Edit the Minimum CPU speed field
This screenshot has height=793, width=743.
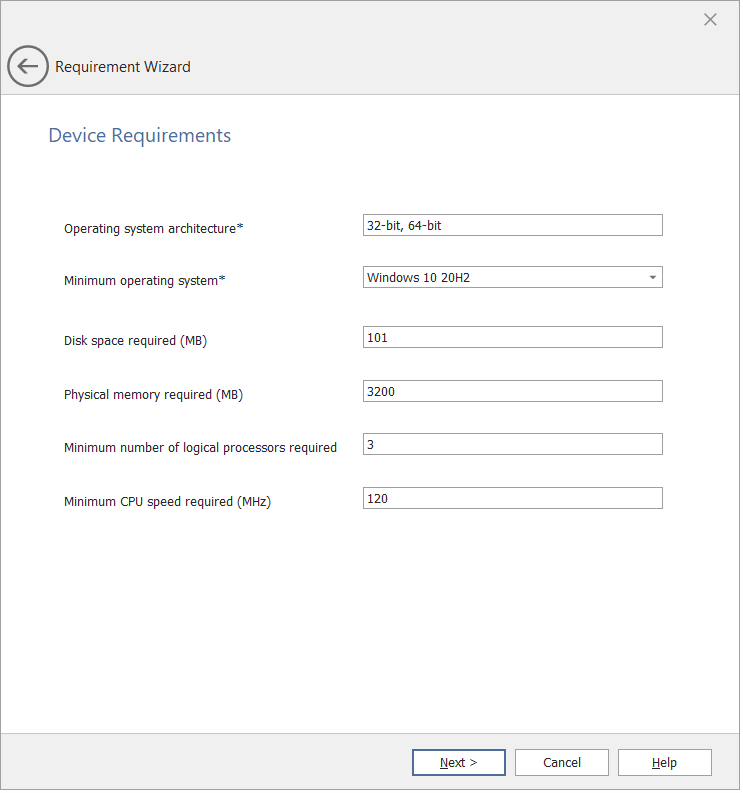[512, 499]
